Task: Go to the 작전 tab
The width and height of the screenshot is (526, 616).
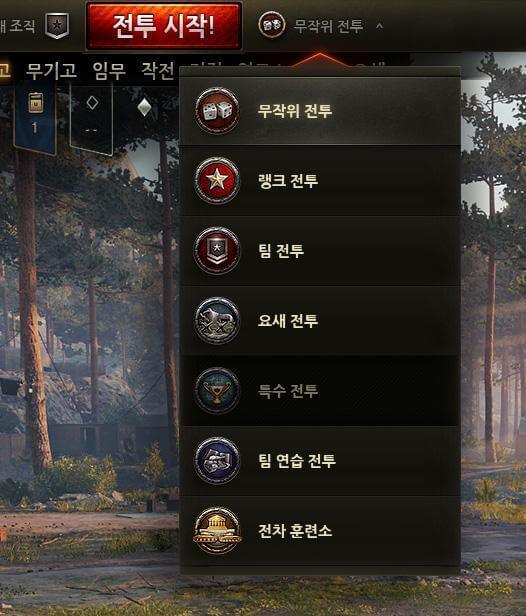Action: (x=158, y=71)
